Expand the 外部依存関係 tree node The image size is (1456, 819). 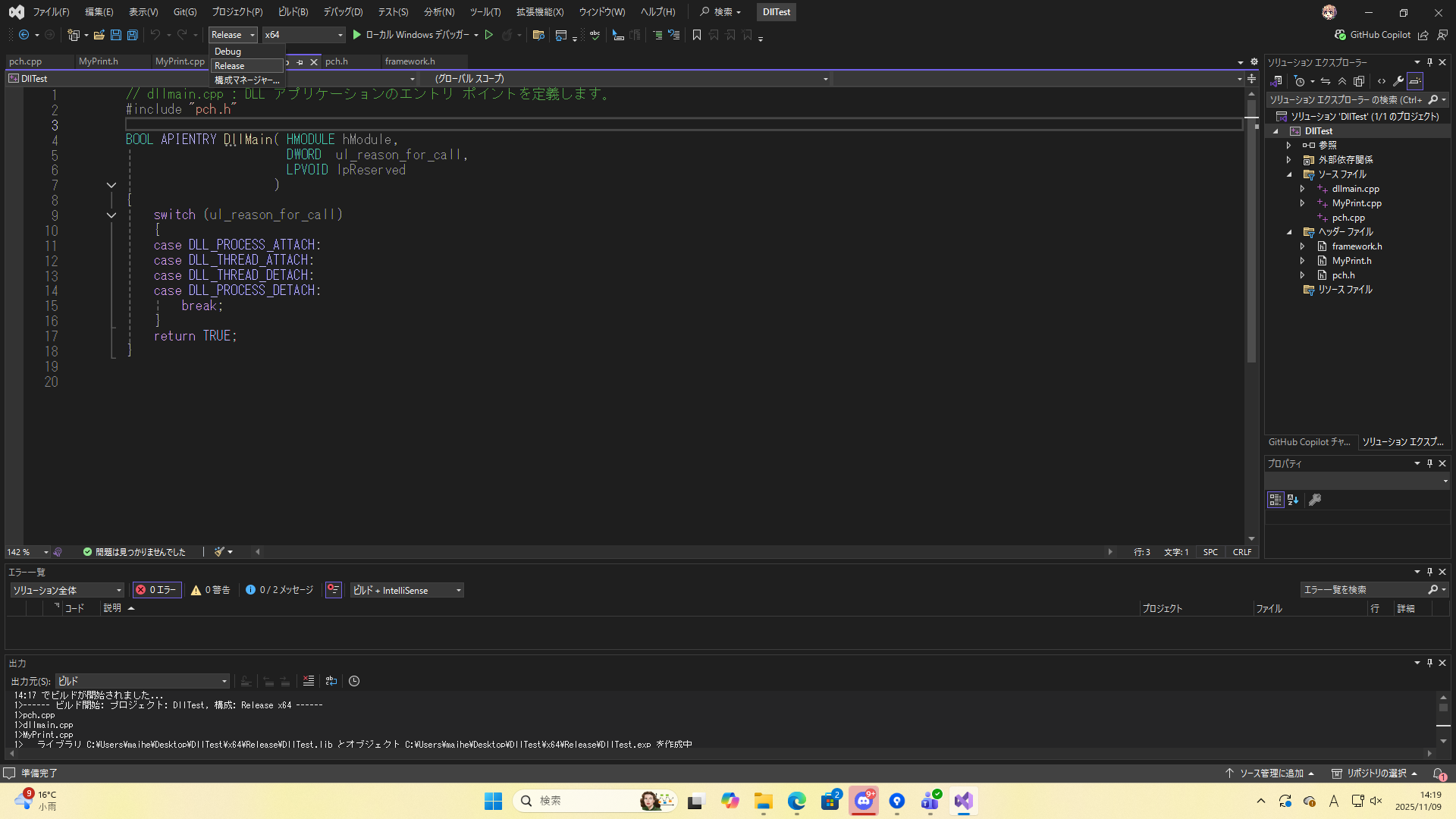1288,160
